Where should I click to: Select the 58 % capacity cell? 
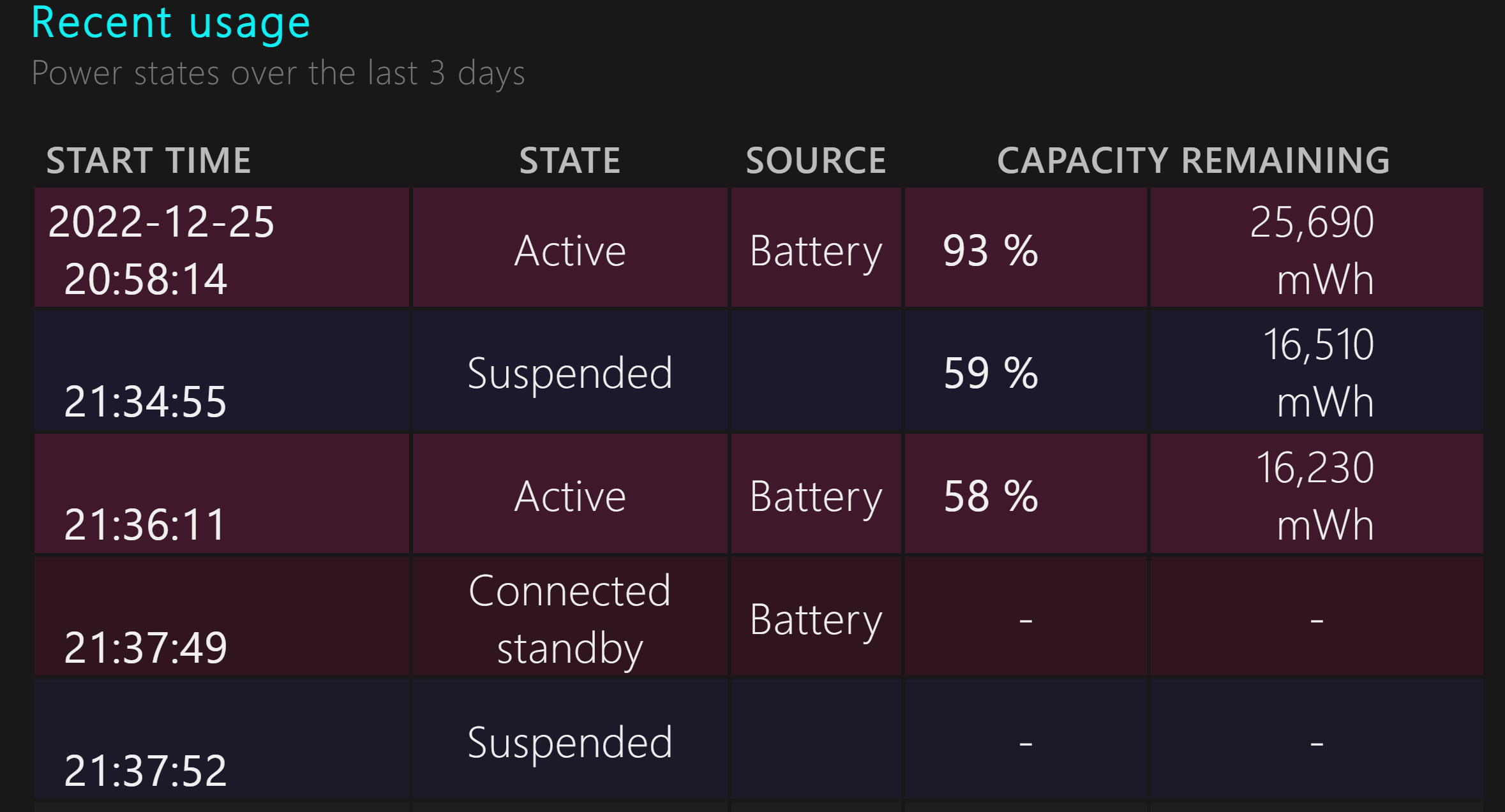(1026, 494)
